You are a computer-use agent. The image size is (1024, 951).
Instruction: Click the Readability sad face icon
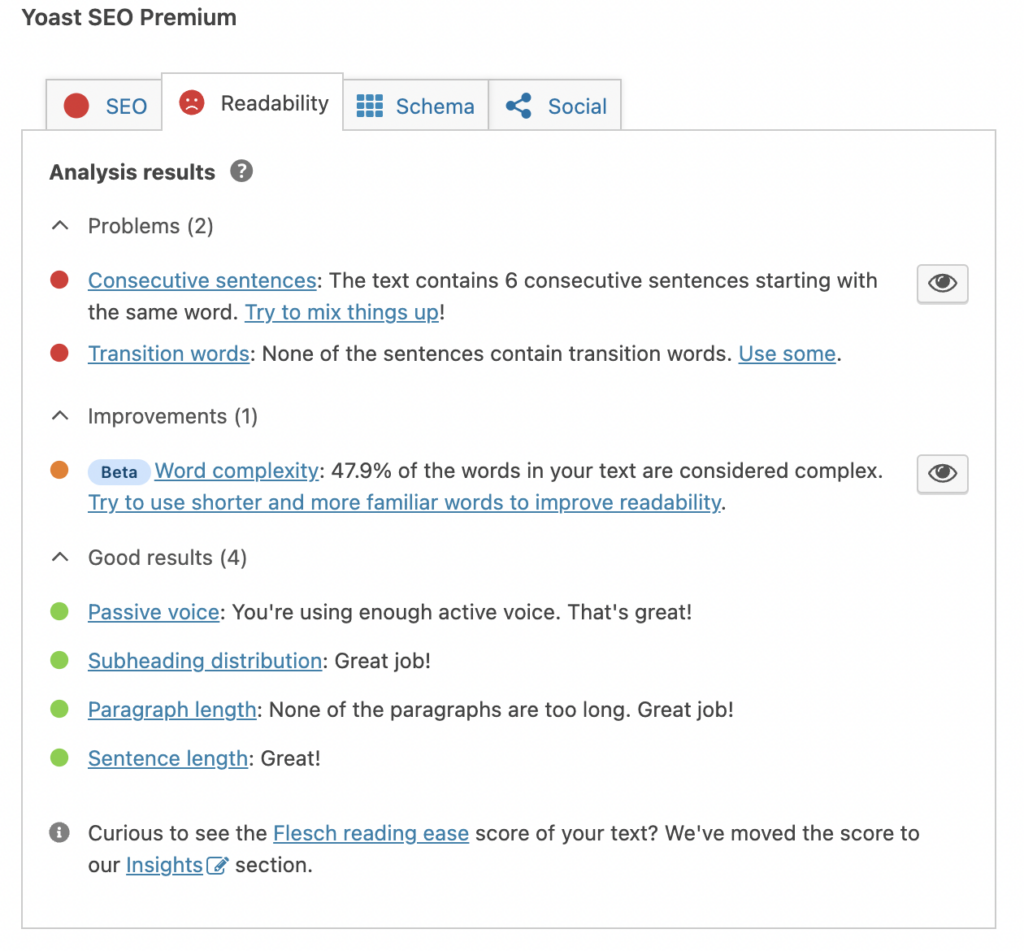191,102
